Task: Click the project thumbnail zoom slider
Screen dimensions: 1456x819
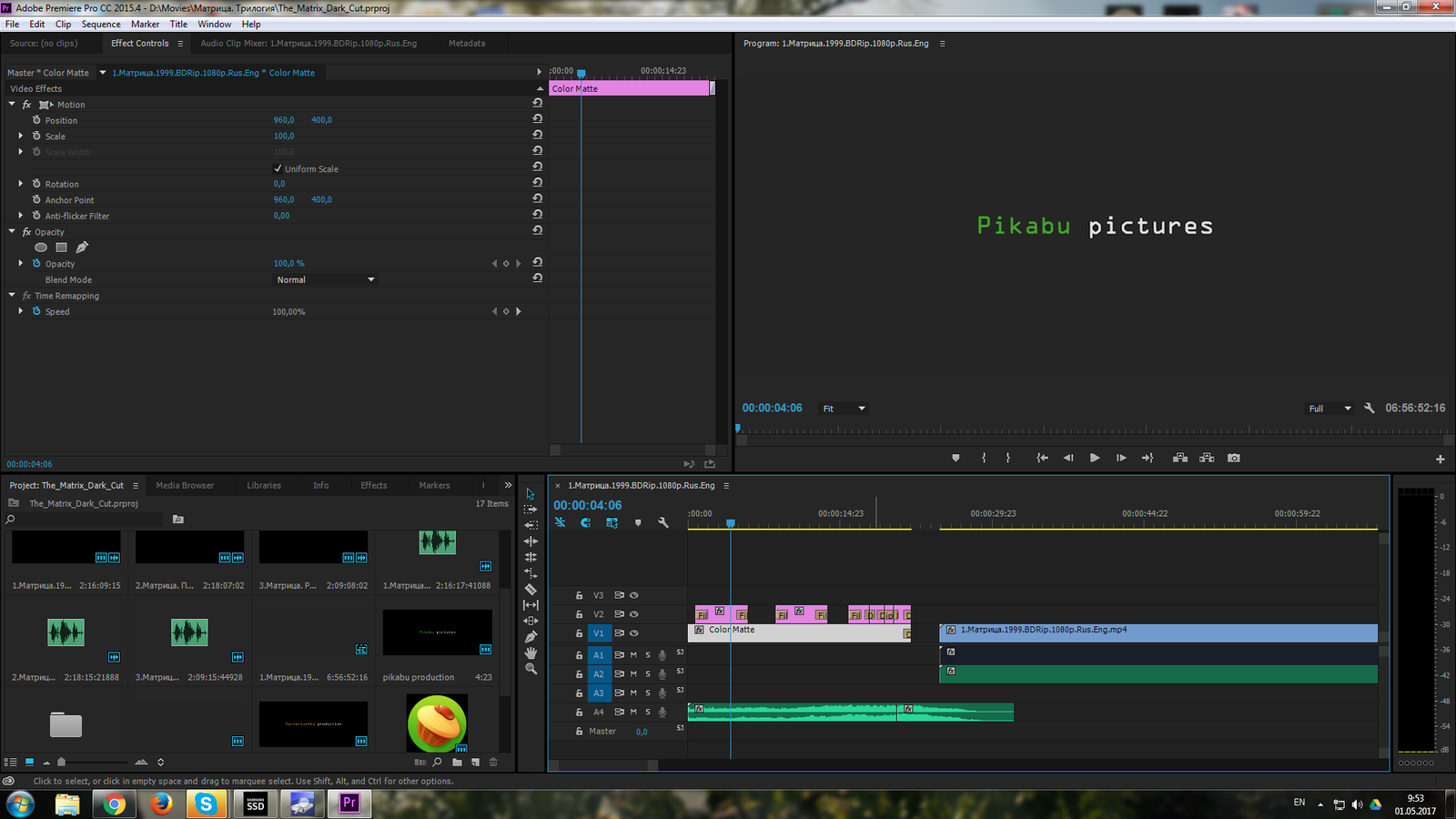Action: coord(61,762)
